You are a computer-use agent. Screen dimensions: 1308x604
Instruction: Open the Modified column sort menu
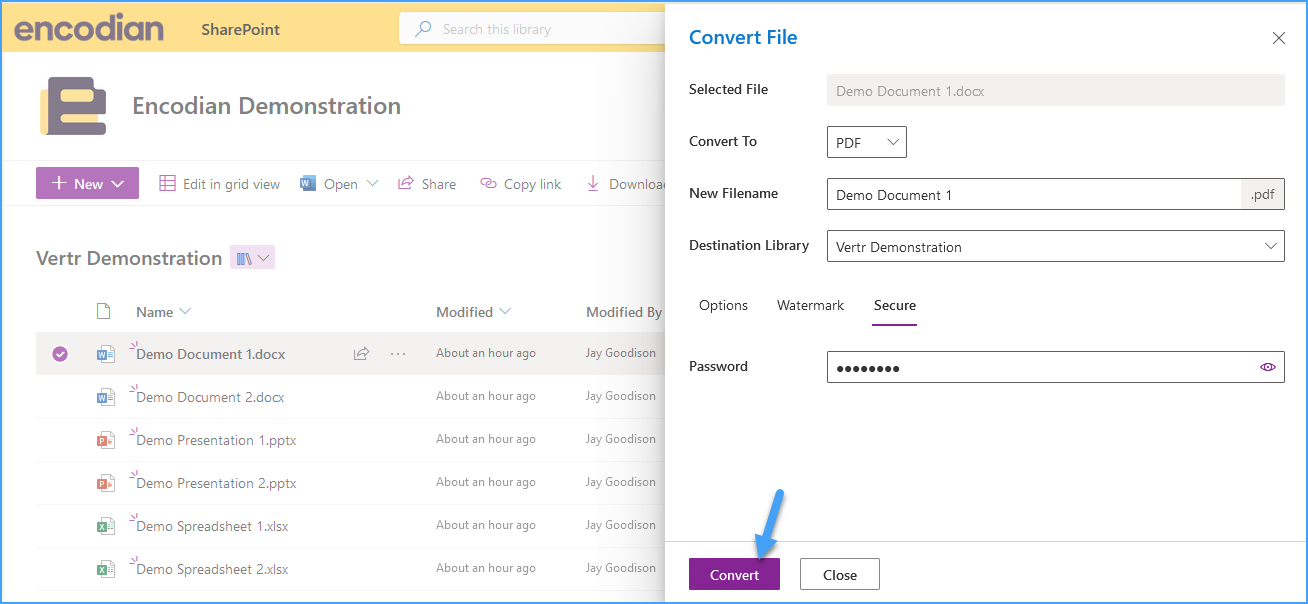click(505, 312)
